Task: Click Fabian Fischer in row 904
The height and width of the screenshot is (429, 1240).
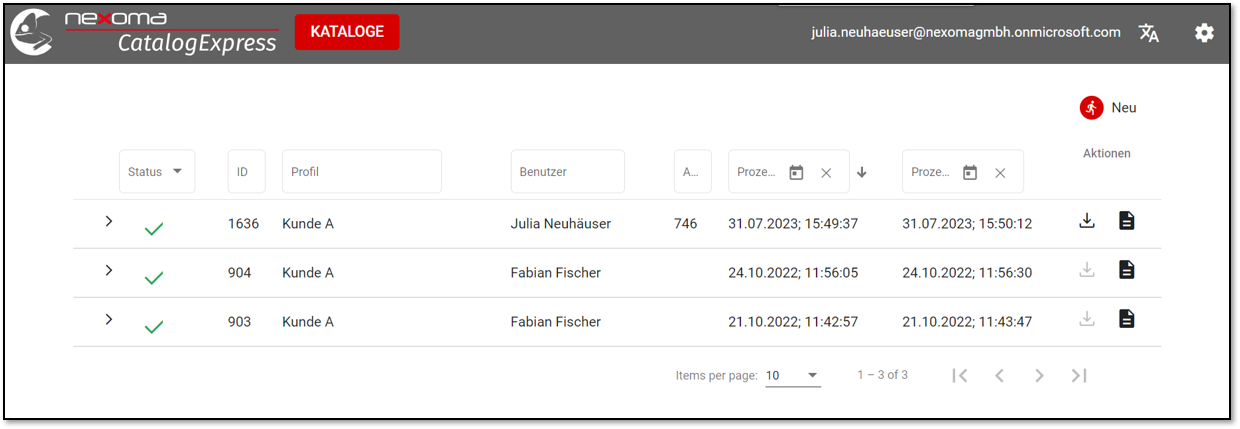Action: [x=556, y=273]
